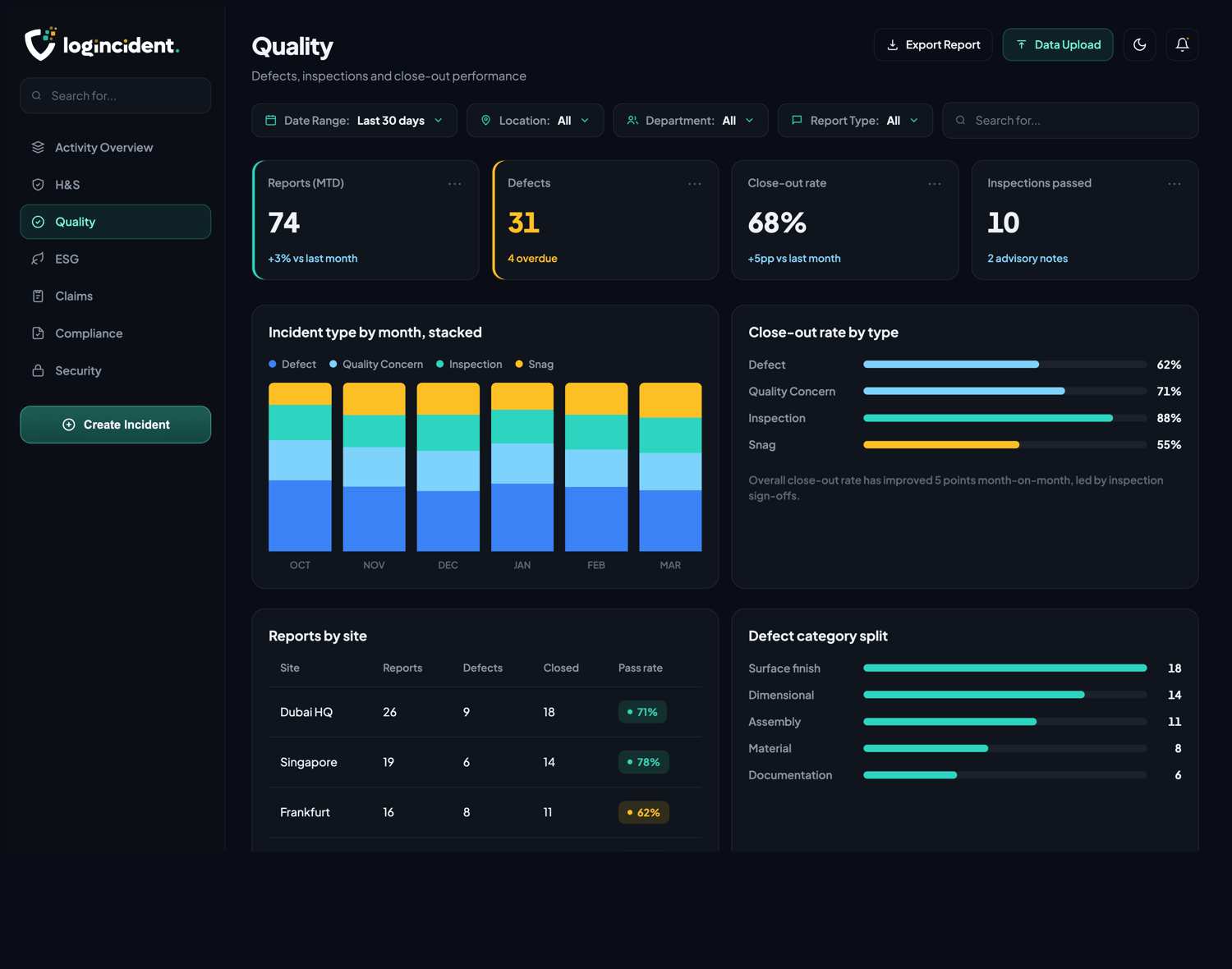Open Close-out rate card three-dot menu

pyautogui.click(x=935, y=184)
